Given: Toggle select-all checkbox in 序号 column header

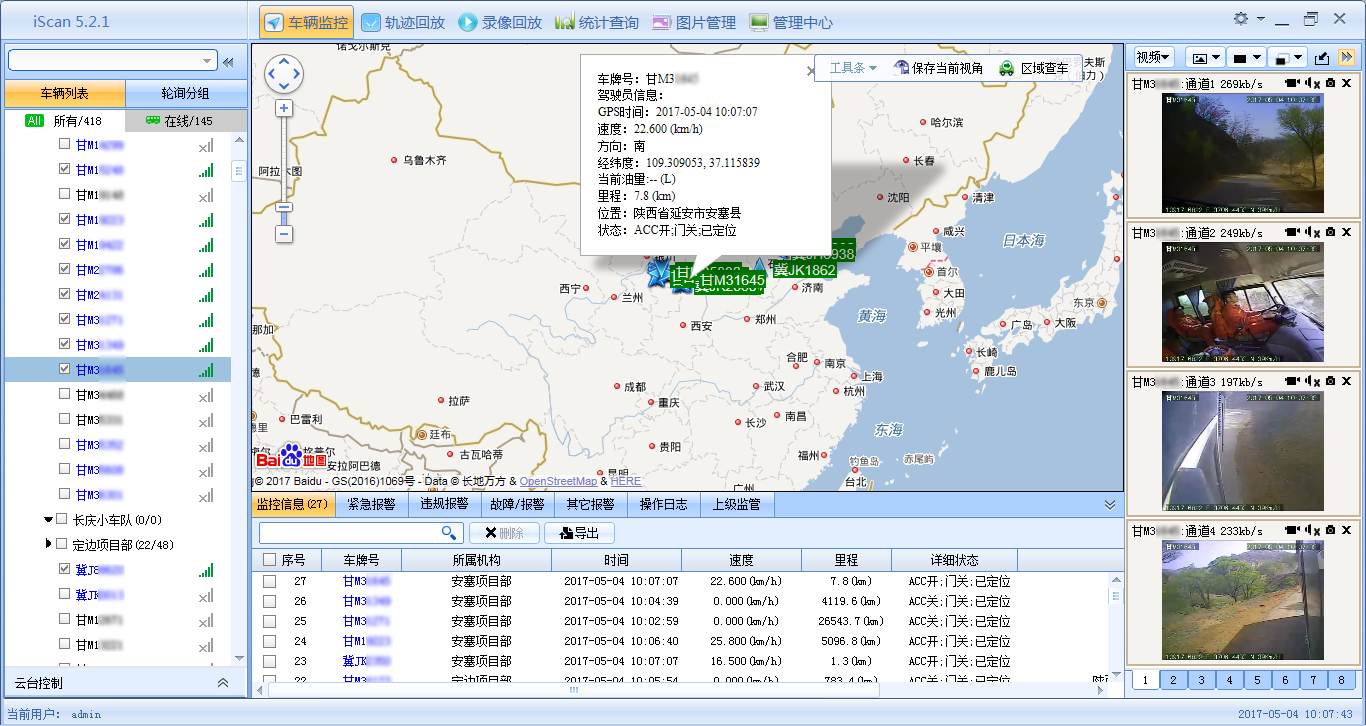Looking at the screenshot, I should (x=269, y=560).
